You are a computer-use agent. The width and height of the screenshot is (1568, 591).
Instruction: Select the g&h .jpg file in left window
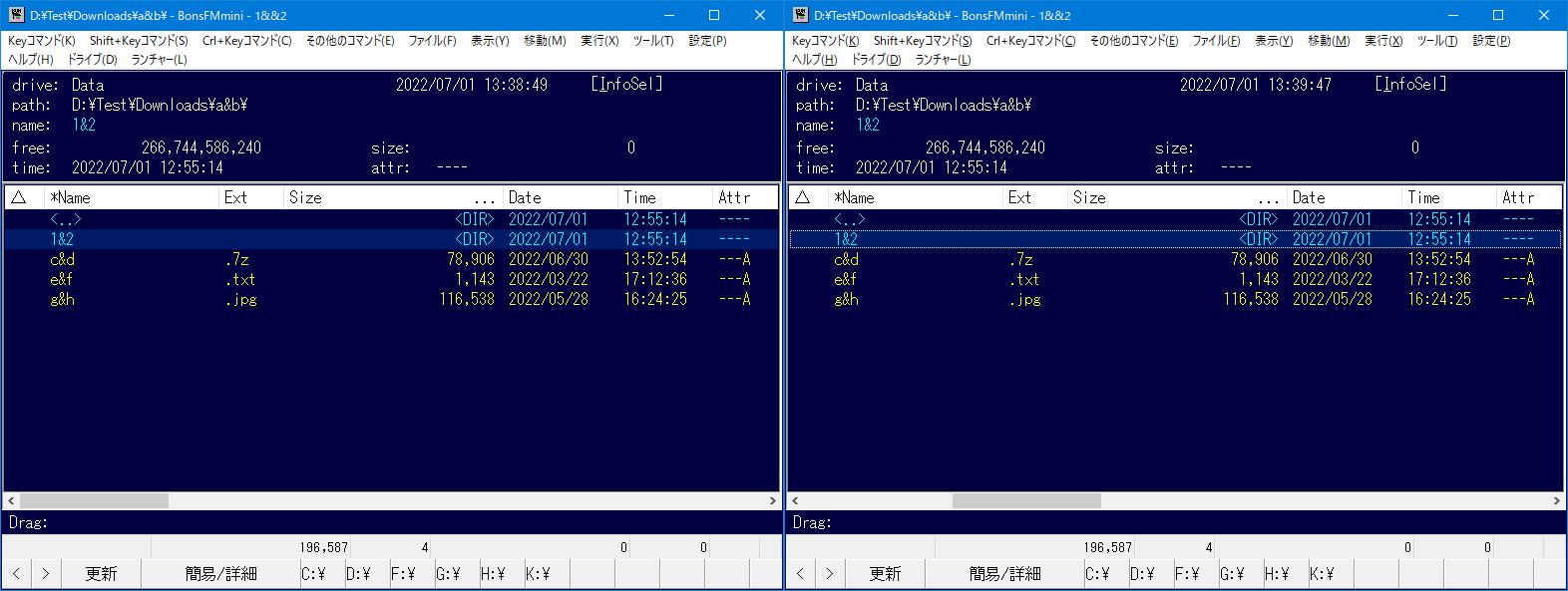(x=62, y=299)
